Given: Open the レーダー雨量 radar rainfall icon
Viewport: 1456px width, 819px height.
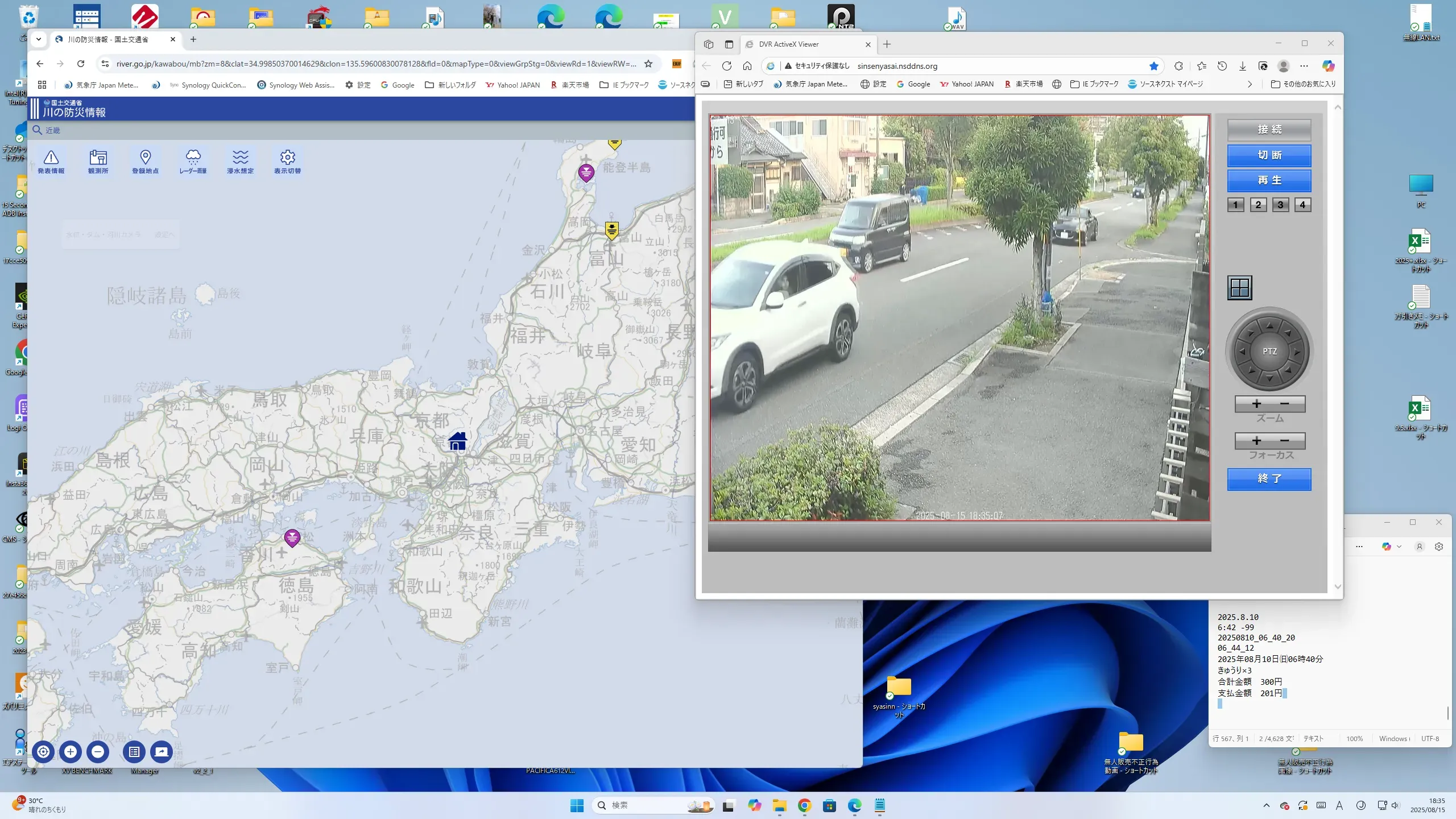Looking at the screenshot, I should [x=193, y=161].
